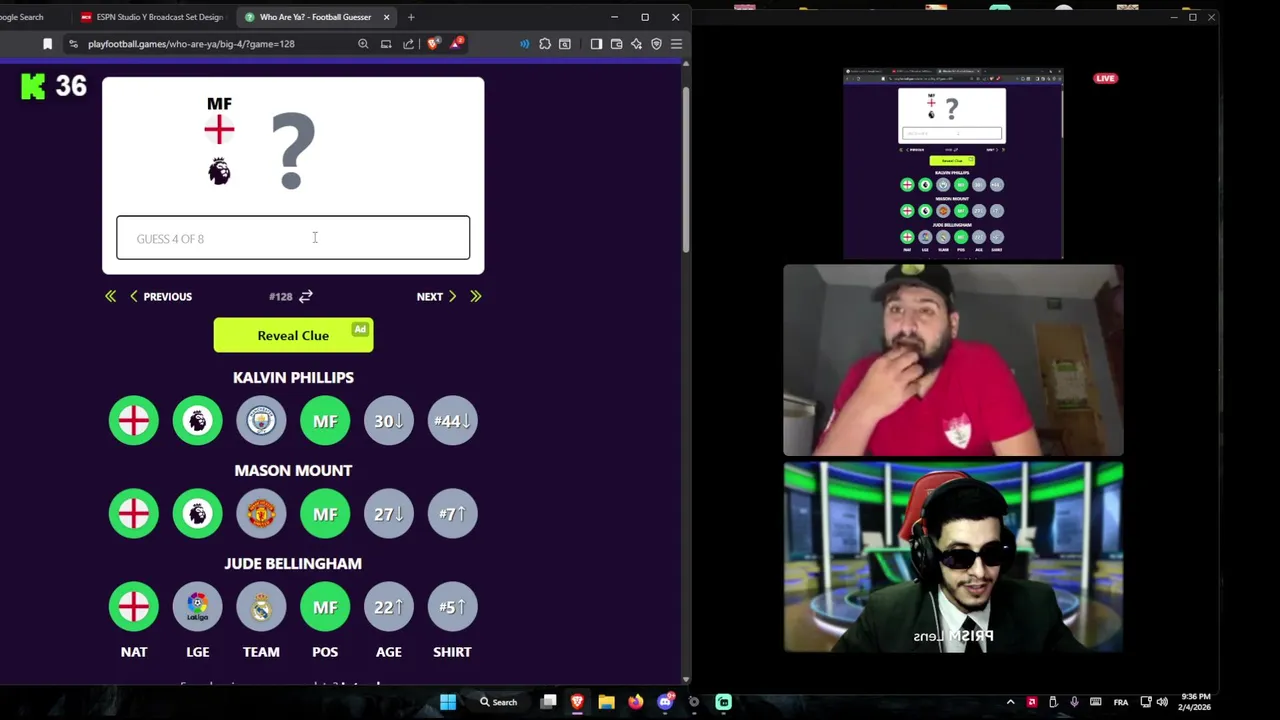This screenshot has width=1280, height=720.
Task: Click Kalvin Phillips' England flag badge
Action: click(134, 421)
